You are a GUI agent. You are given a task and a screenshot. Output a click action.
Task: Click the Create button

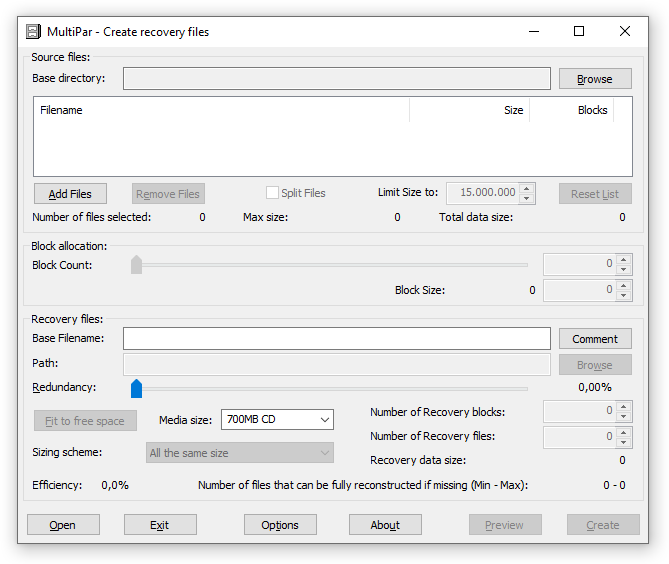(603, 525)
